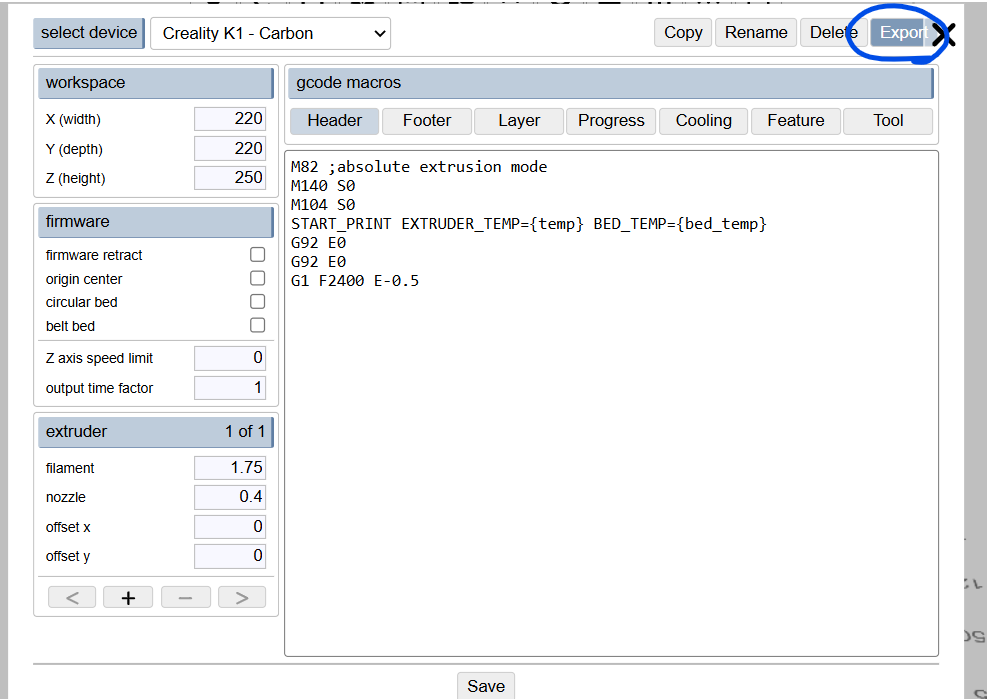Viewport: 987px width, 699px height.
Task: Open the Layer gcode tab
Action: pyautogui.click(x=519, y=121)
